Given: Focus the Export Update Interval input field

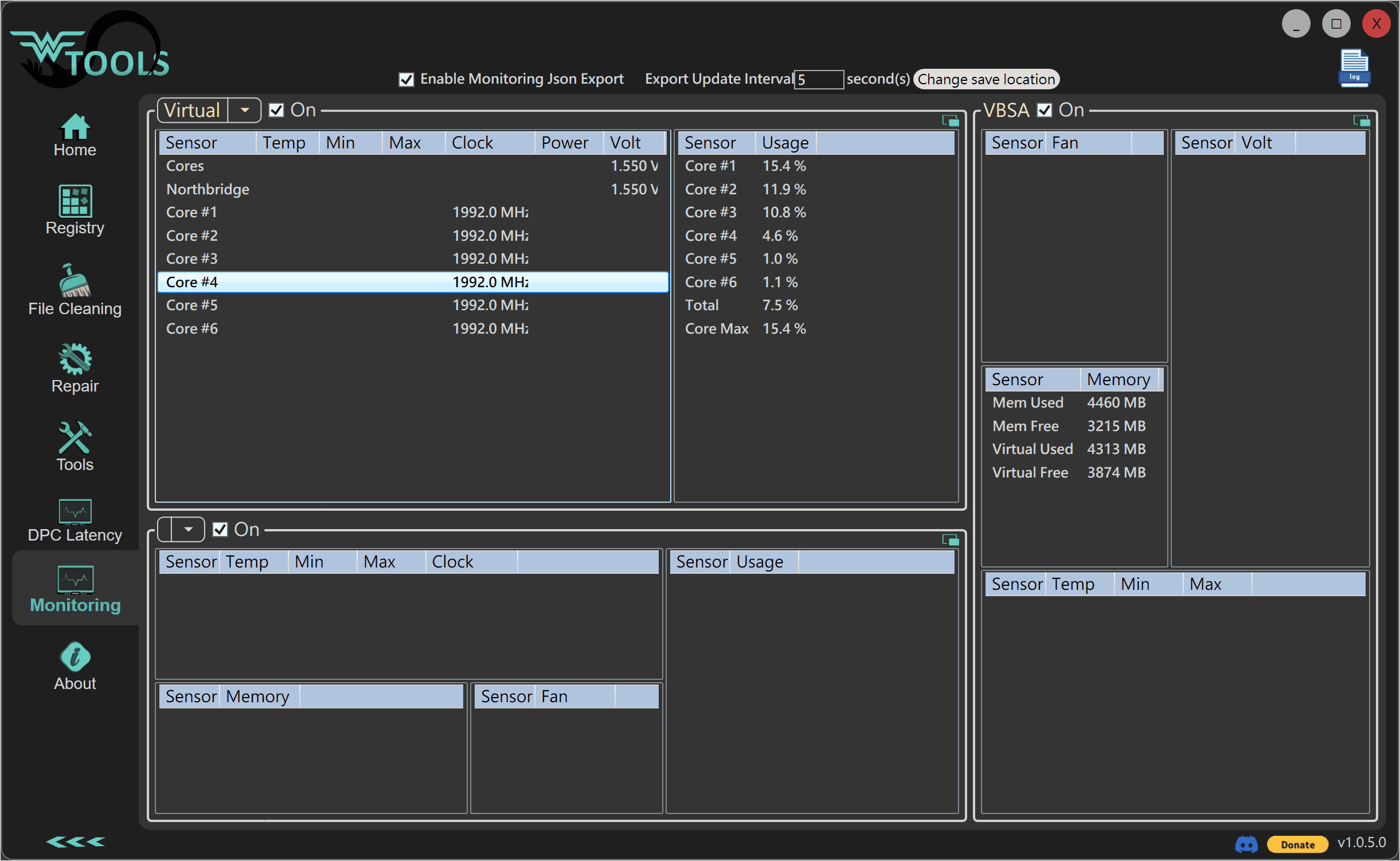Looking at the screenshot, I should click(x=819, y=80).
